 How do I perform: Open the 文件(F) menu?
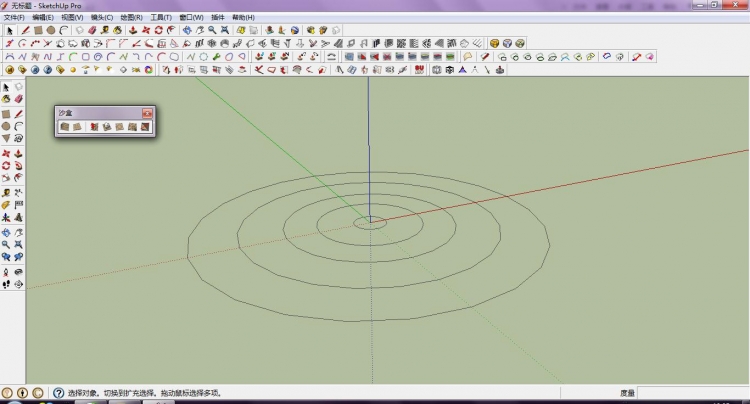pyautogui.click(x=14, y=17)
